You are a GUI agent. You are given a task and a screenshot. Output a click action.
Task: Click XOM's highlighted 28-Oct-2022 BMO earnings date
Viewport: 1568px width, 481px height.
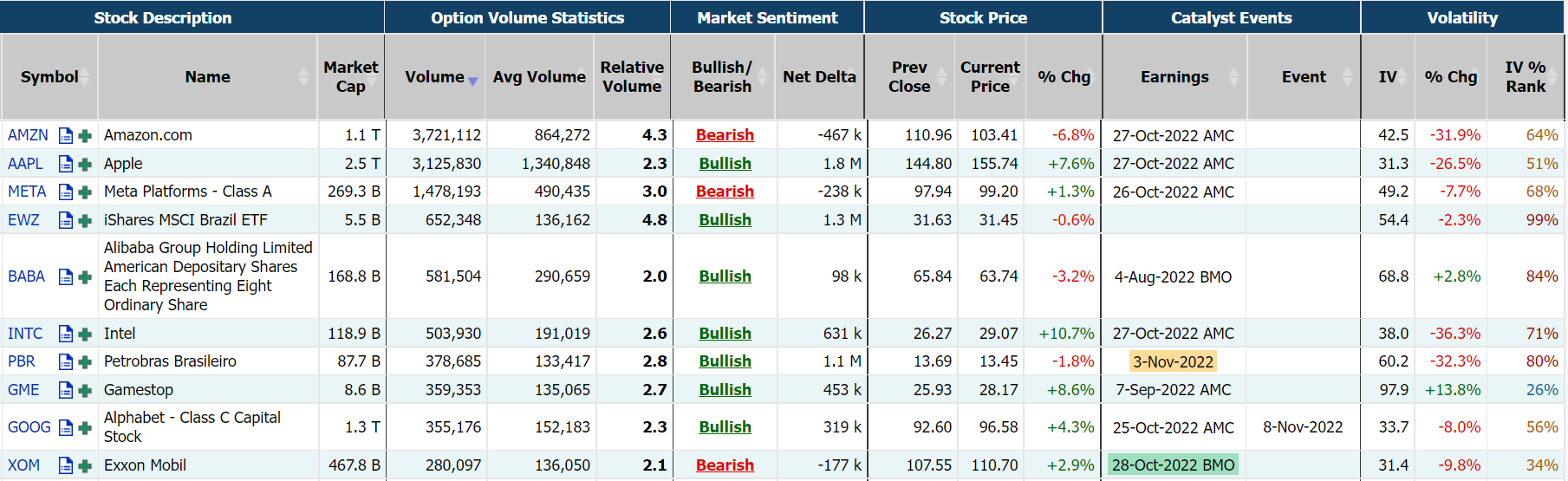[x=1173, y=465]
